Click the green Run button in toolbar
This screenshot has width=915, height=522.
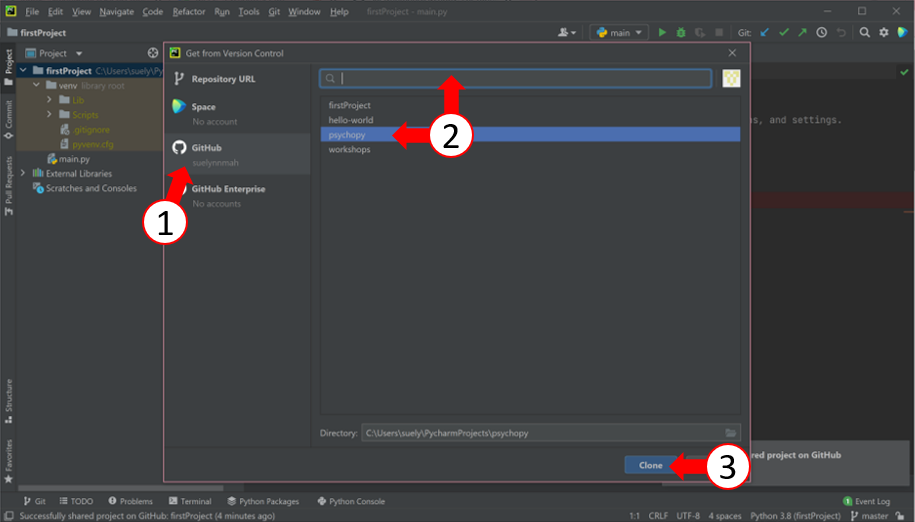[662, 32]
